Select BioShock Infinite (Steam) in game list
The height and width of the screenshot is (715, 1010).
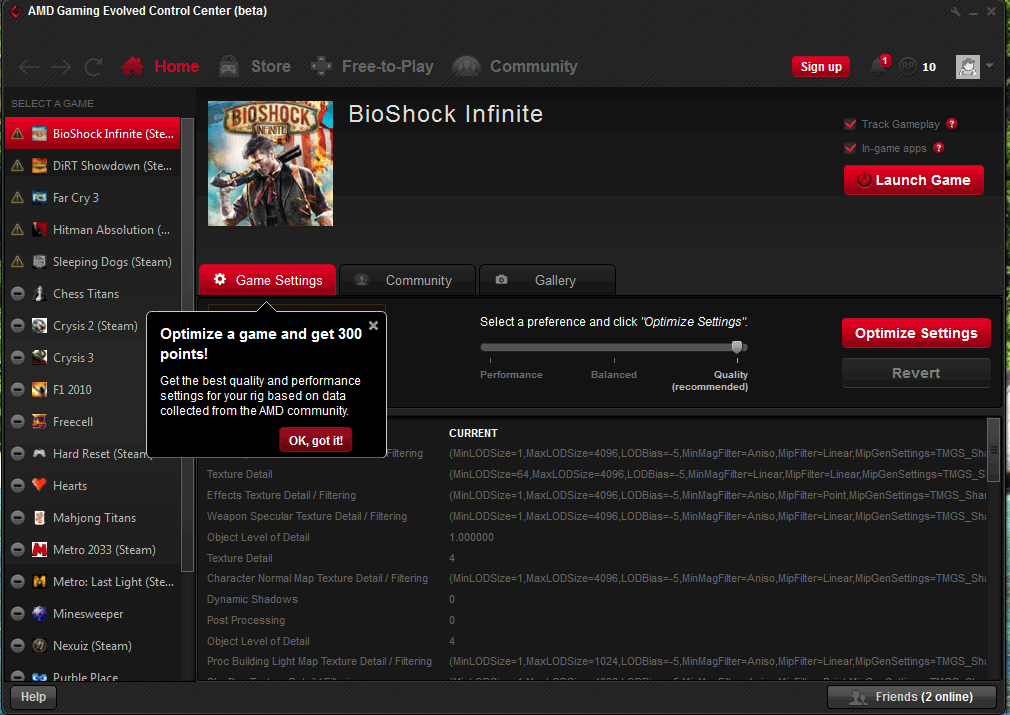(93, 133)
